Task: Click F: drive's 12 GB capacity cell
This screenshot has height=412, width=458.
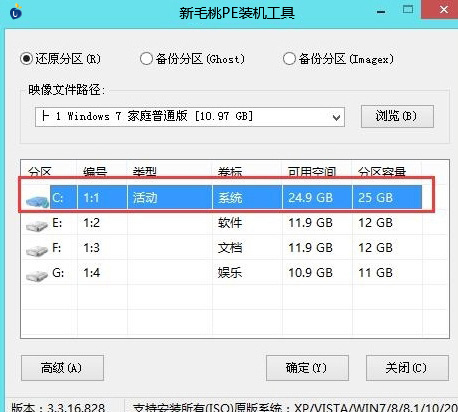Action: pos(375,248)
